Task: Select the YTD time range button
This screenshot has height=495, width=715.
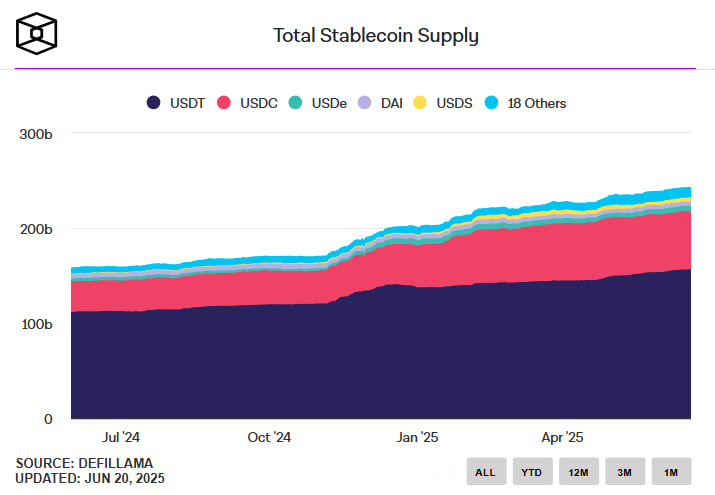Action: click(x=531, y=471)
